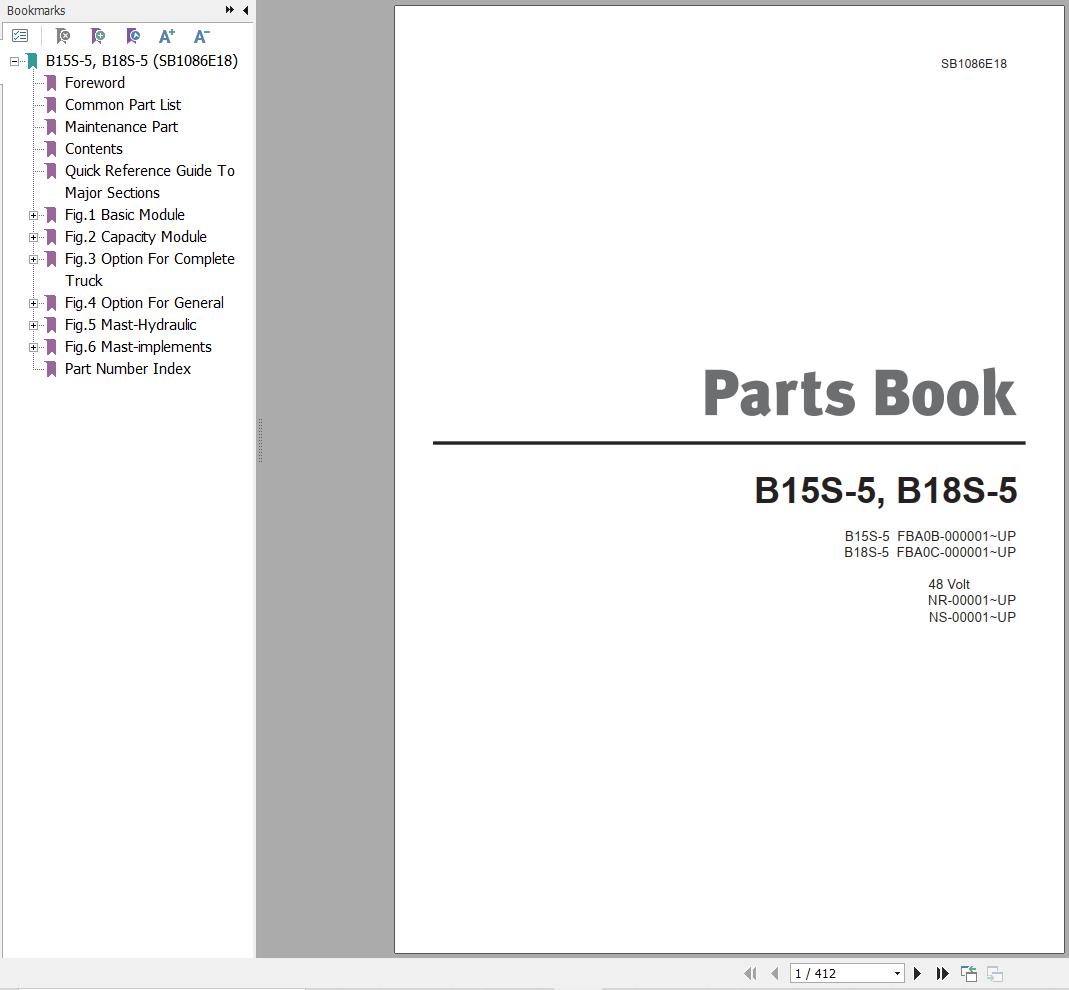
Task: Click the previous view icon
Action: pos(969,973)
